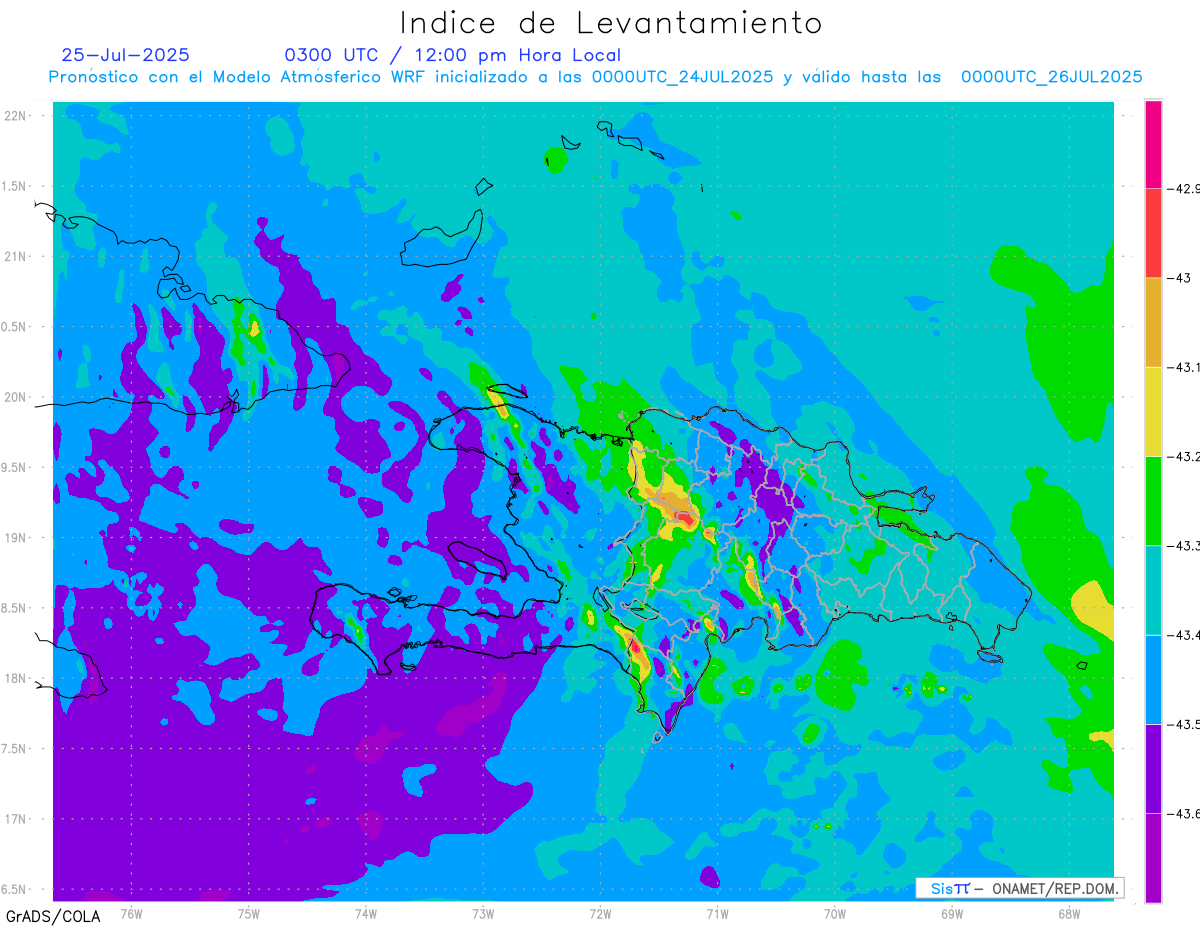Screen dimensions: 1200x927
Task: Click the '1.5N' latitude label
Action: (16, 186)
